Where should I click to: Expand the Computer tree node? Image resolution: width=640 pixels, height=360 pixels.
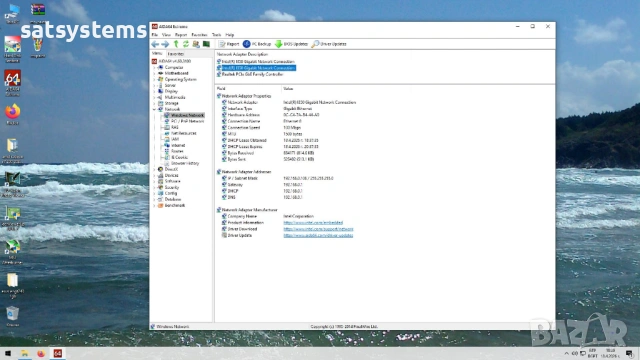tap(155, 67)
